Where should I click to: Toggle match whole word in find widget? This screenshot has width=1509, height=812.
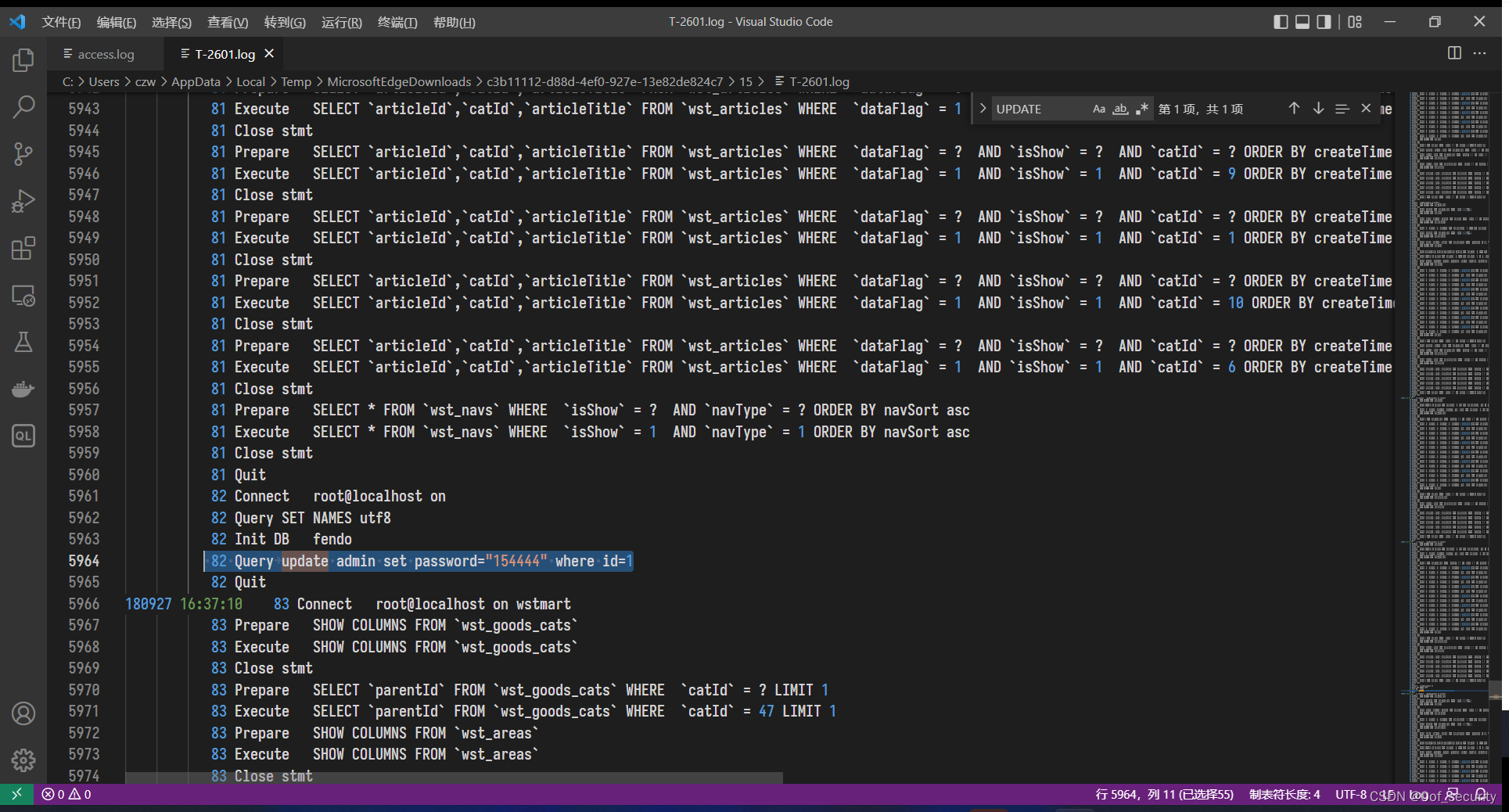[1120, 109]
